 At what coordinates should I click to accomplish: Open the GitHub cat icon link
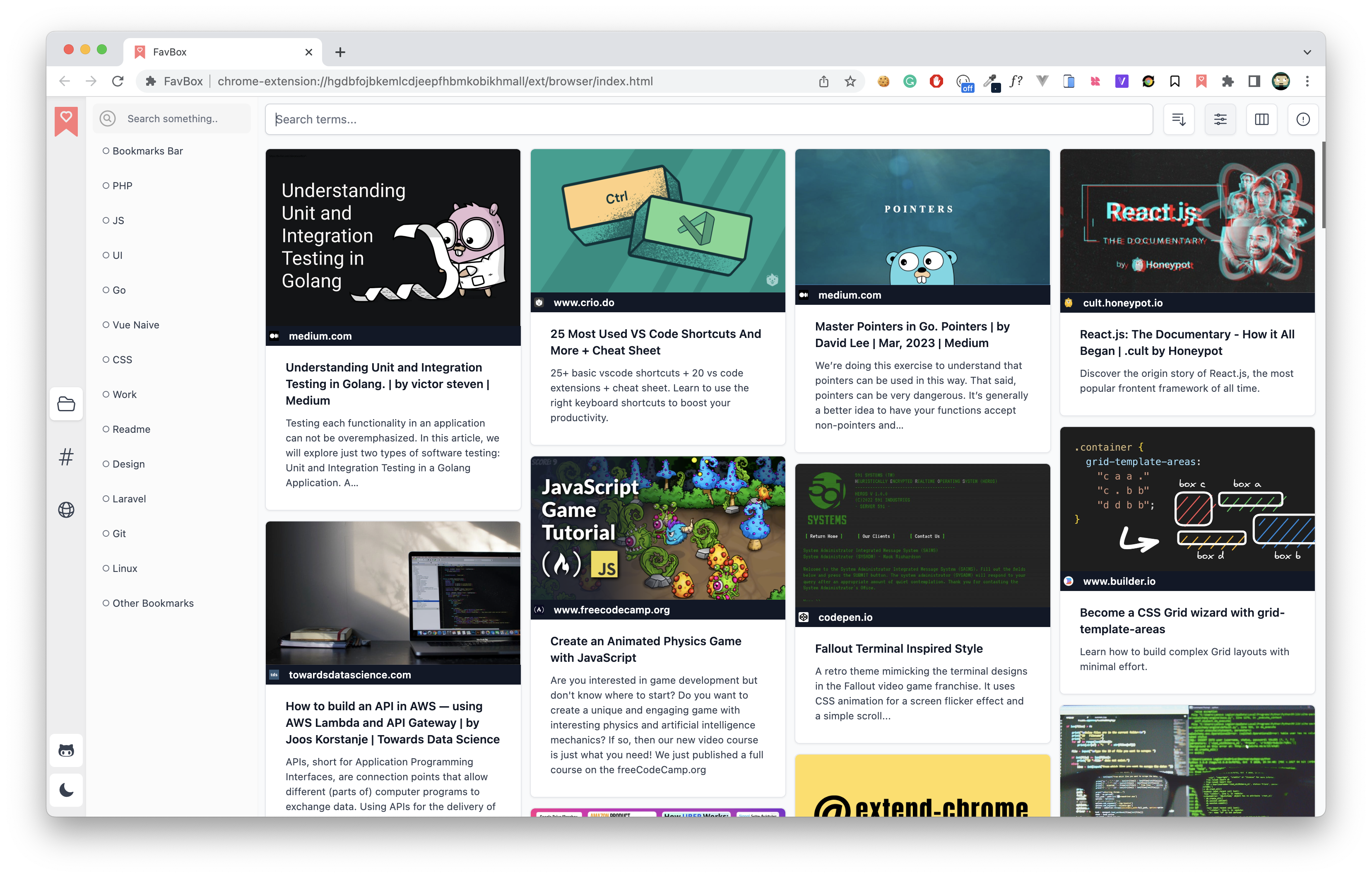click(66, 750)
